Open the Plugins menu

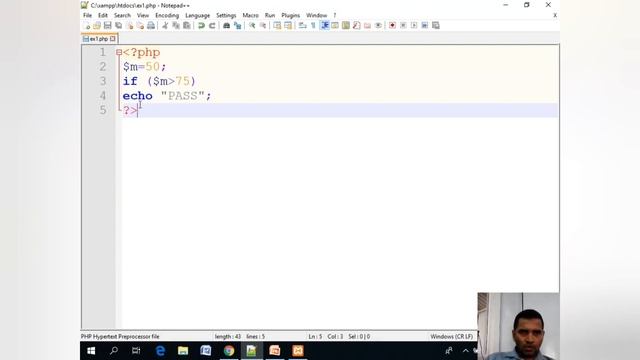(x=291, y=16)
